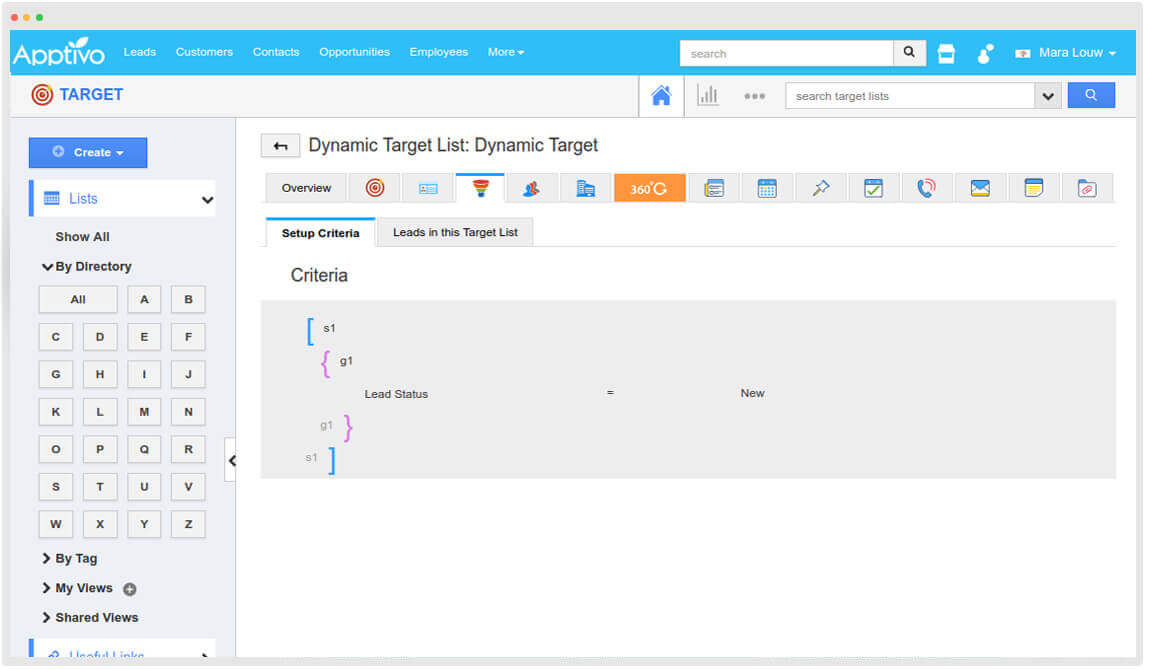Click the App Store icon in header

(x=946, y=54)
